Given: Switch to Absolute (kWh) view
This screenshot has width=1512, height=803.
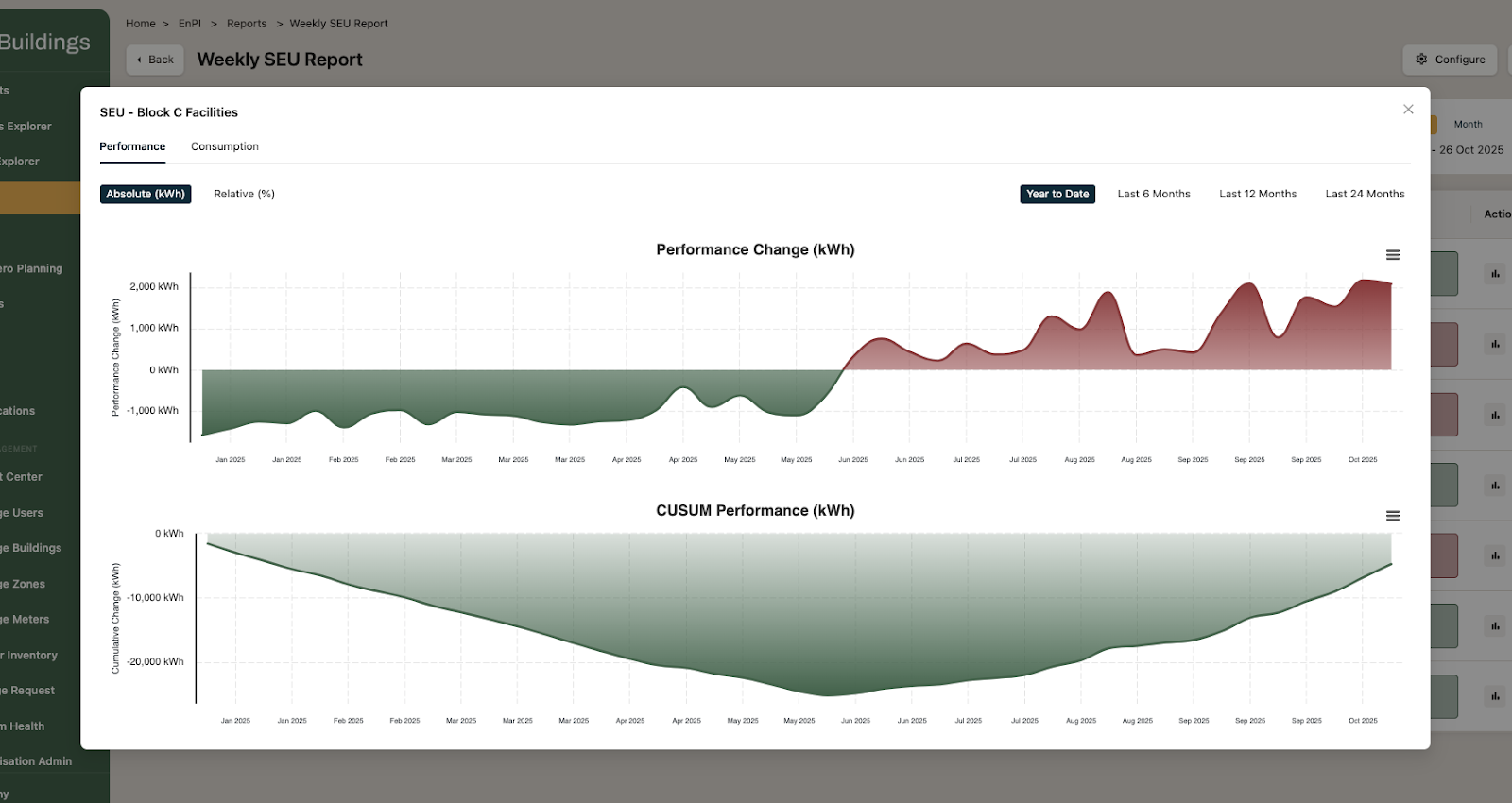Looking at the screenshot, I should (146, 194).
